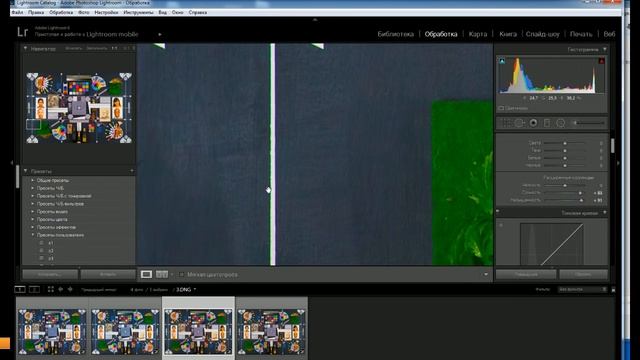Select the Red Eye Correction tool
This screenshot has height=360, width=640.
click(x=533, y=123)
